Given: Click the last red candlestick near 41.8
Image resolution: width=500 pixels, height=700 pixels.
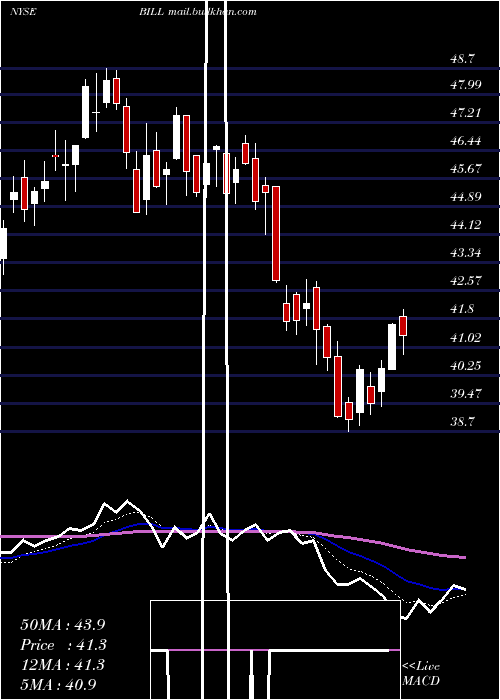Looking at the screenshot, I should click(x=403, y=326).
